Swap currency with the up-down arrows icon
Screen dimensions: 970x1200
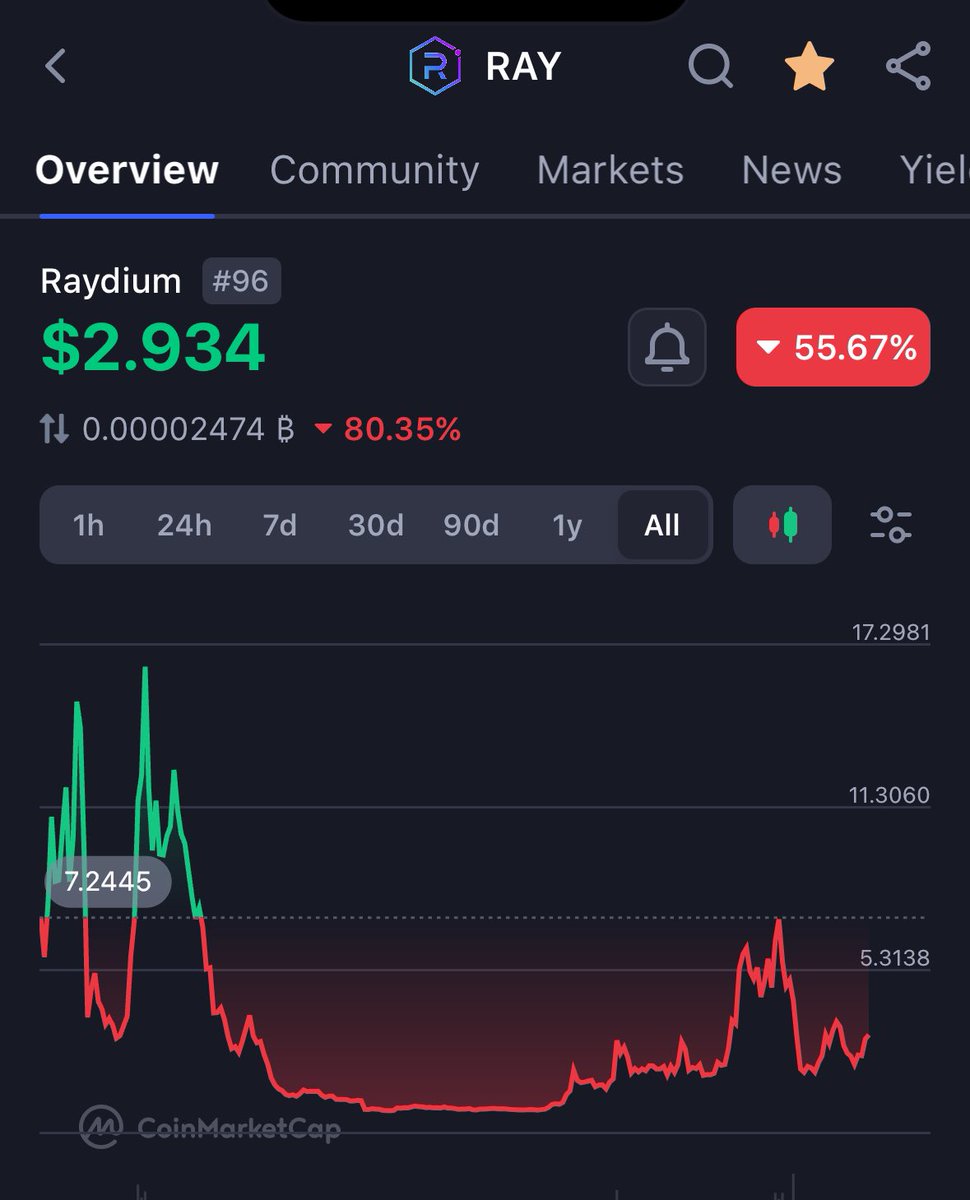pos(54,430)
